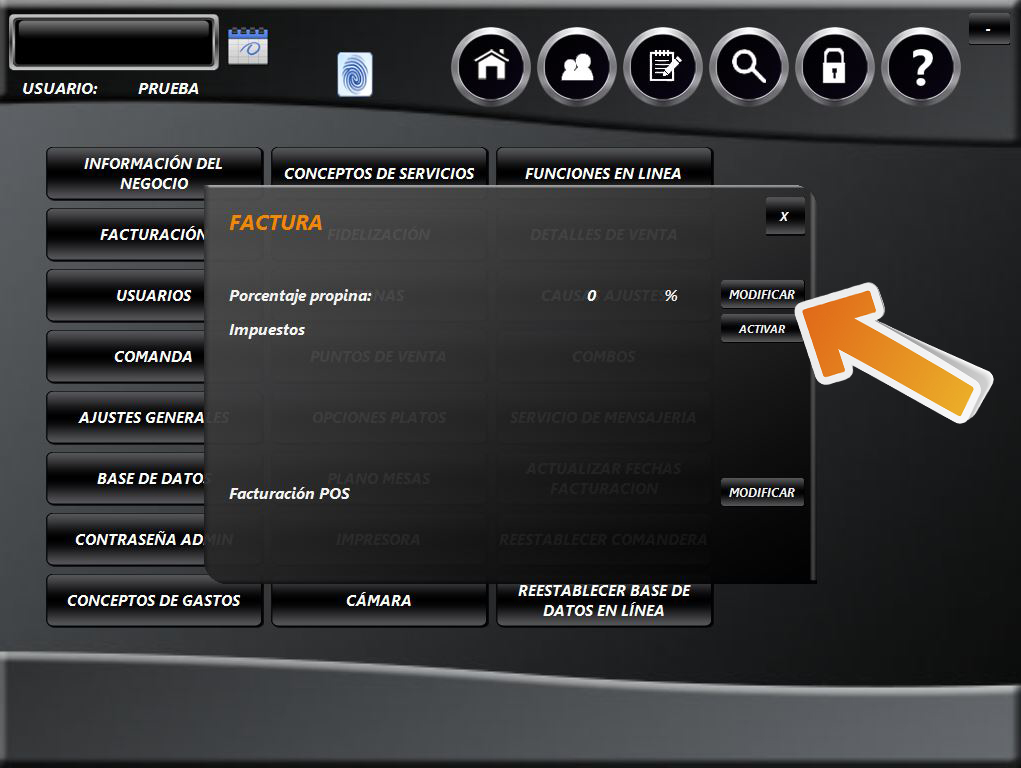Open Funciones en Linea option
Viewport: 1021px width, 768px height.
603,168
